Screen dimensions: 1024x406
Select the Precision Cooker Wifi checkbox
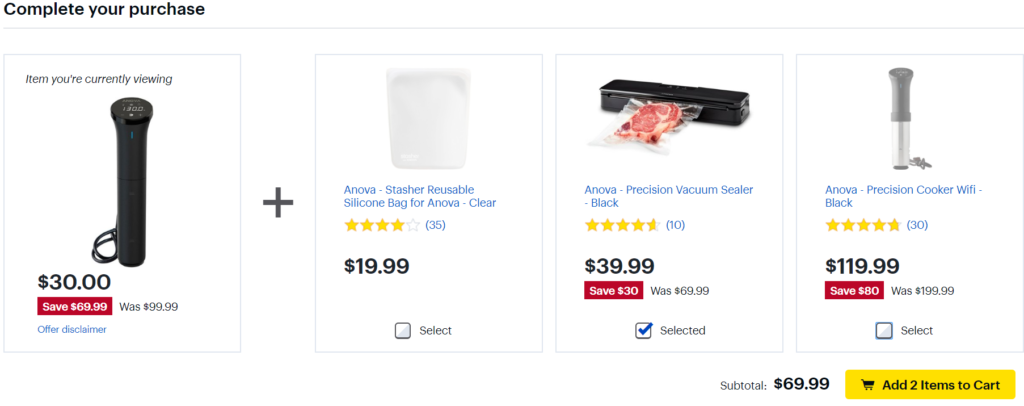tap(884, 331)
